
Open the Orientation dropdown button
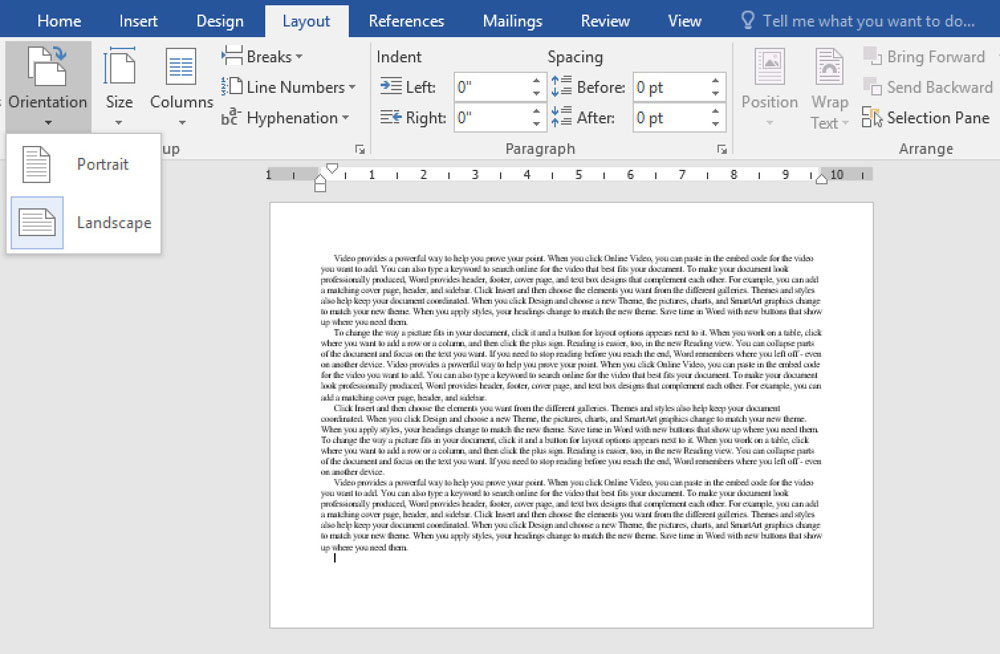pos(47,85)
